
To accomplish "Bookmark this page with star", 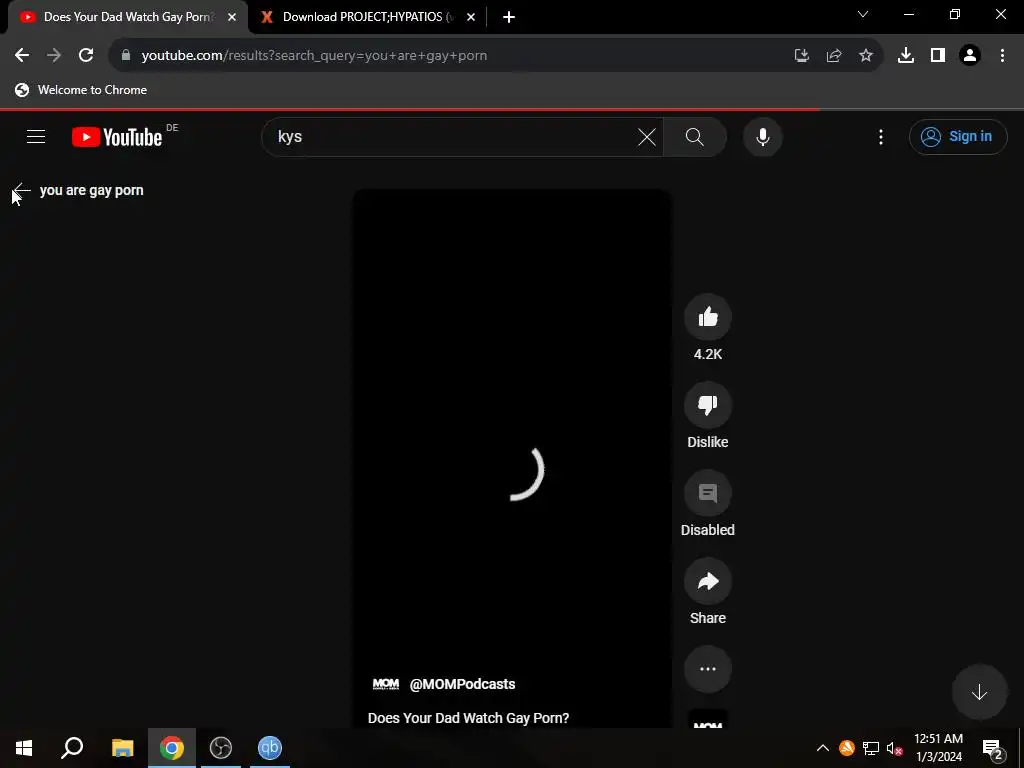I will [x=866, y=56].
